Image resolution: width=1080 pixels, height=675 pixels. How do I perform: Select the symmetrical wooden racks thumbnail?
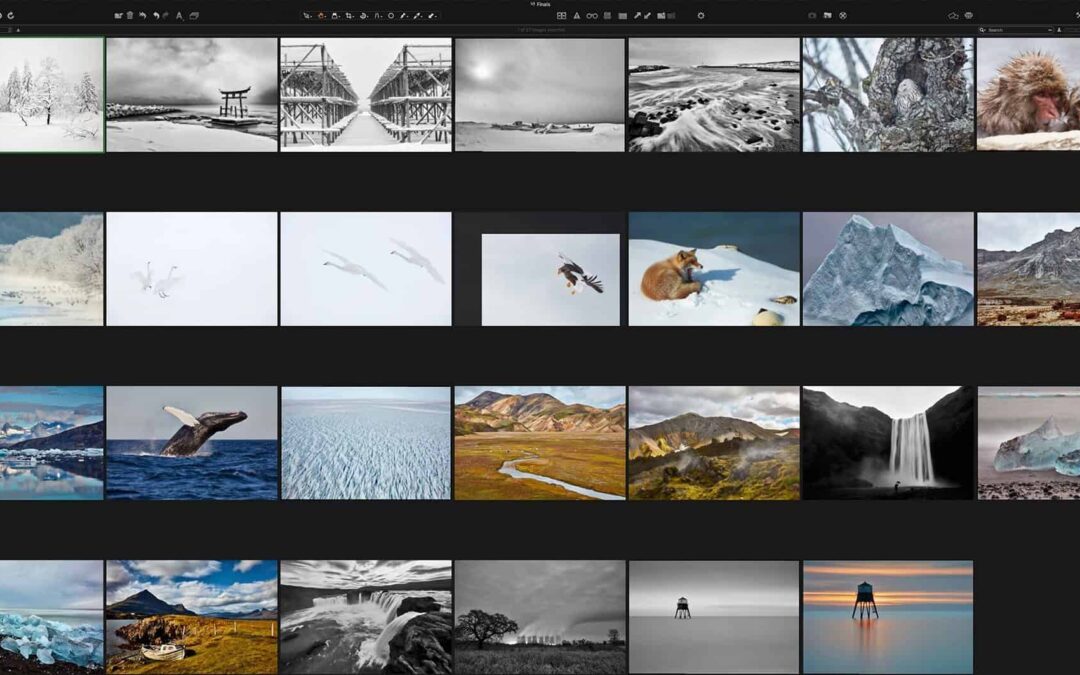point(366,94)
